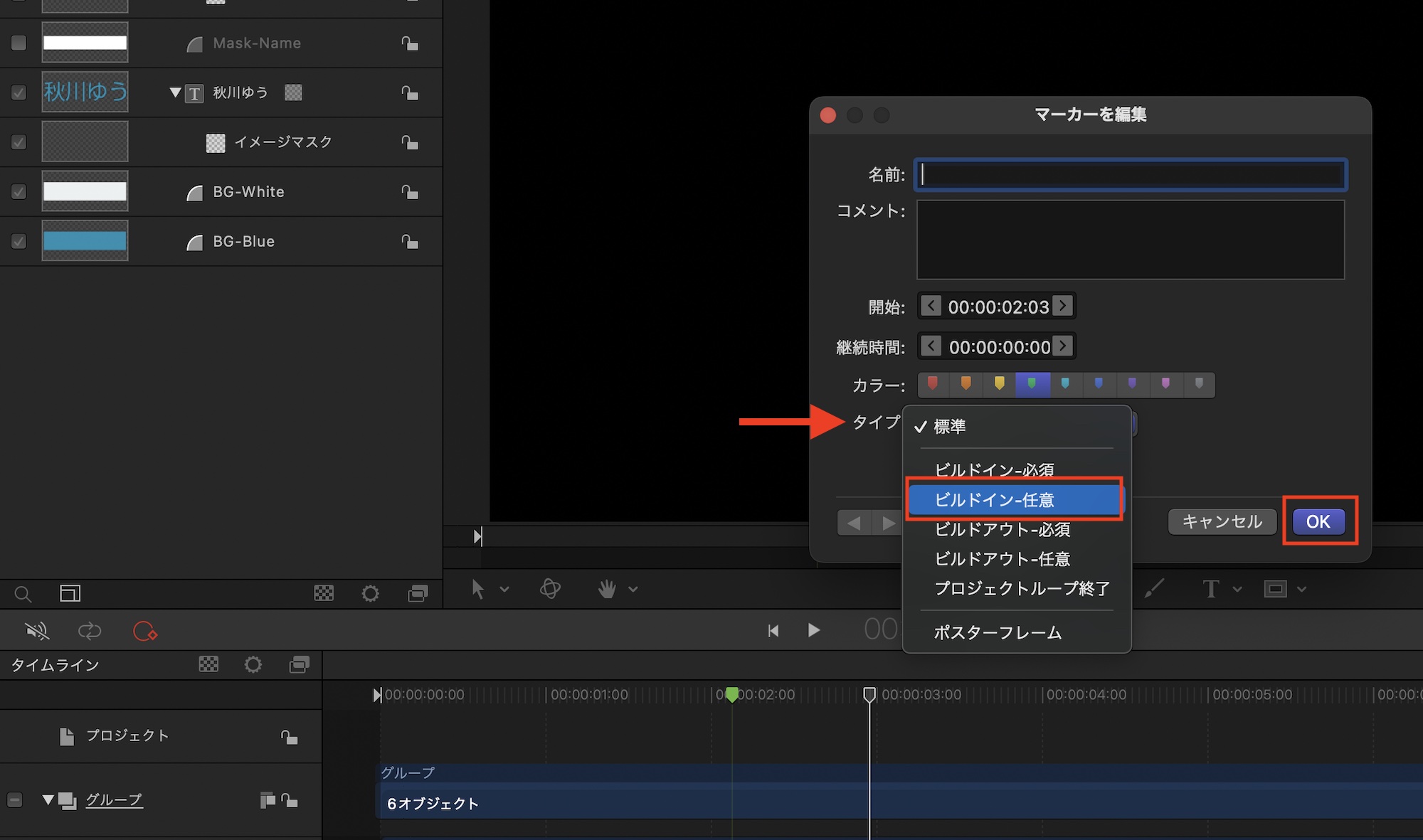Click the Text tool icon
Viewport: 1423px width, 840px height.
(x=1210, y=589)
